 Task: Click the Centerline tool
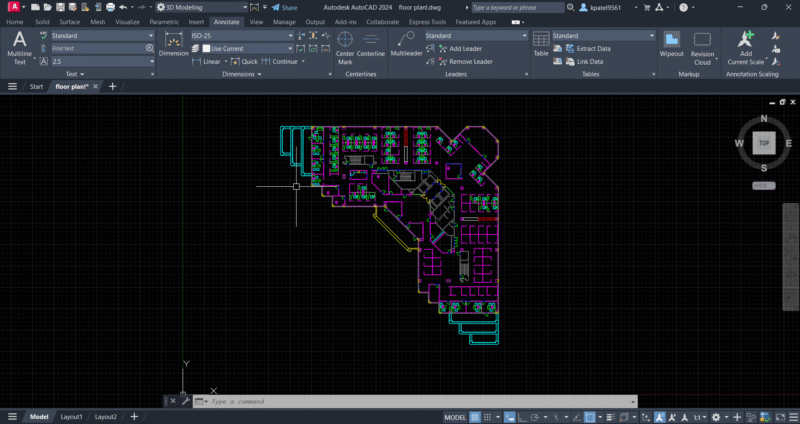[371, 45]
